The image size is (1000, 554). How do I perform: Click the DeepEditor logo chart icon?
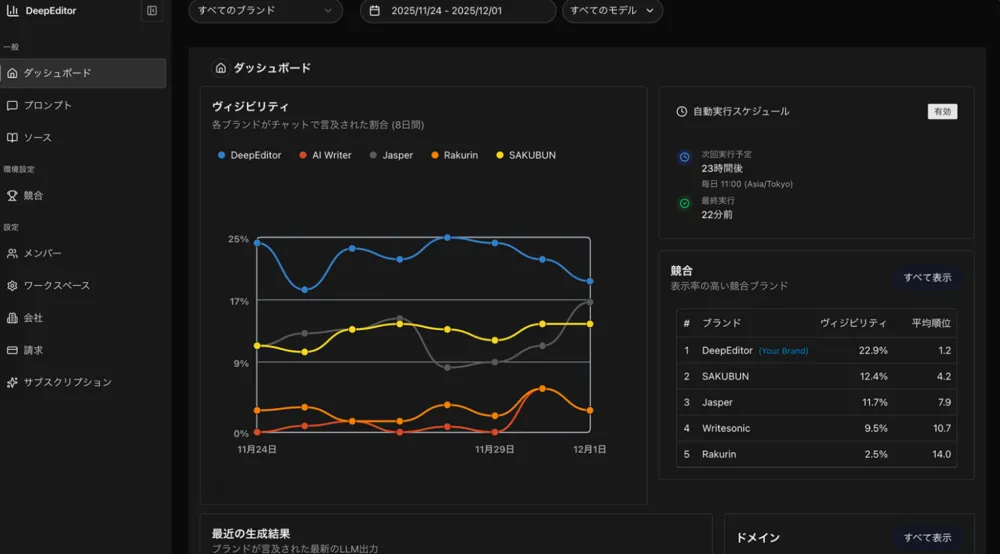(x=12, y=10)
